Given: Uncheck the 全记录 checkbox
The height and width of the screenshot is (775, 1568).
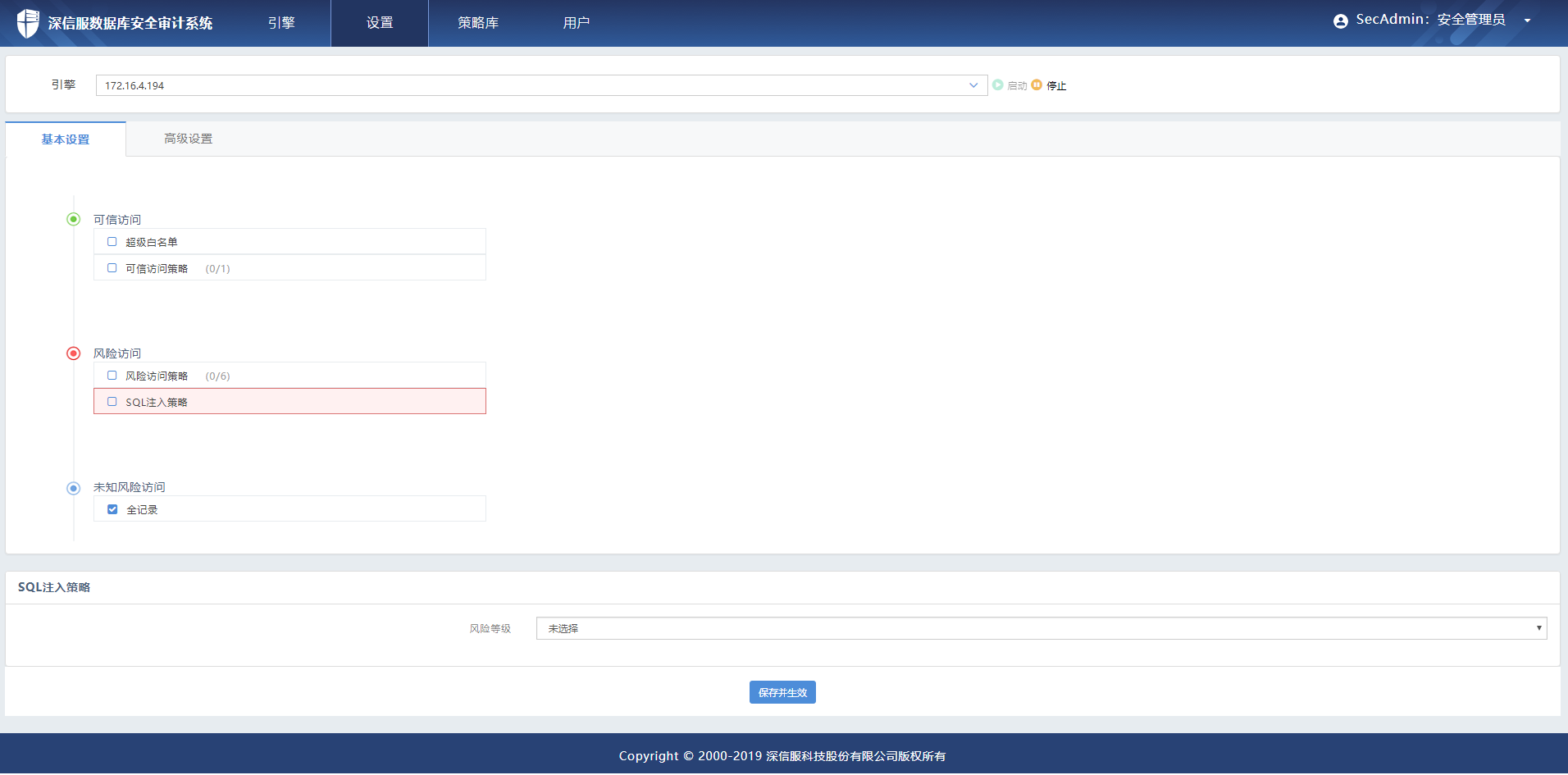Looking at the screenshot, I should pyautogui.click(x=112, y=509).
